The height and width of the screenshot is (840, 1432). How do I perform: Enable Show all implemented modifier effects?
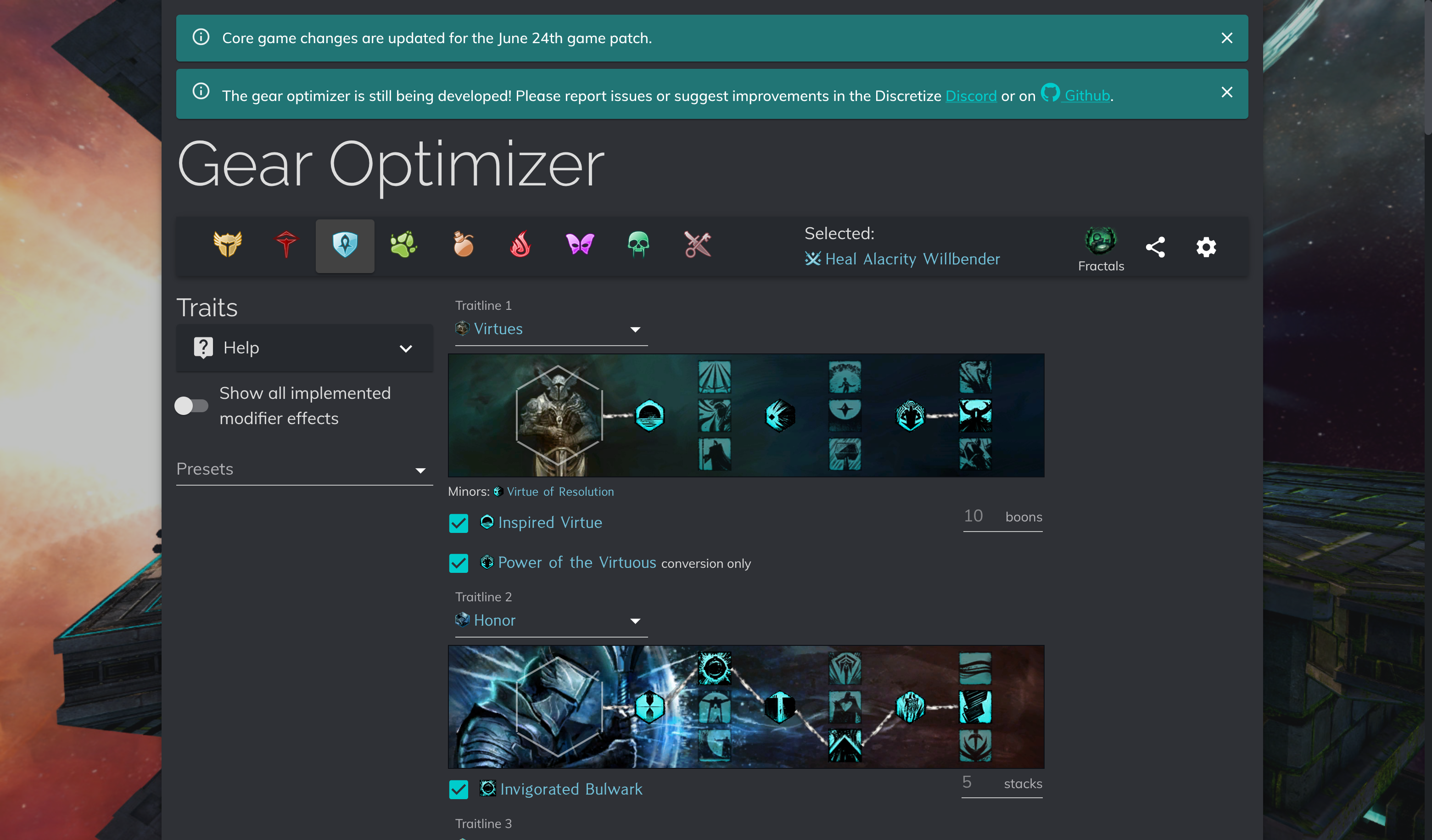pyautogui.click(x=191, y=405)
